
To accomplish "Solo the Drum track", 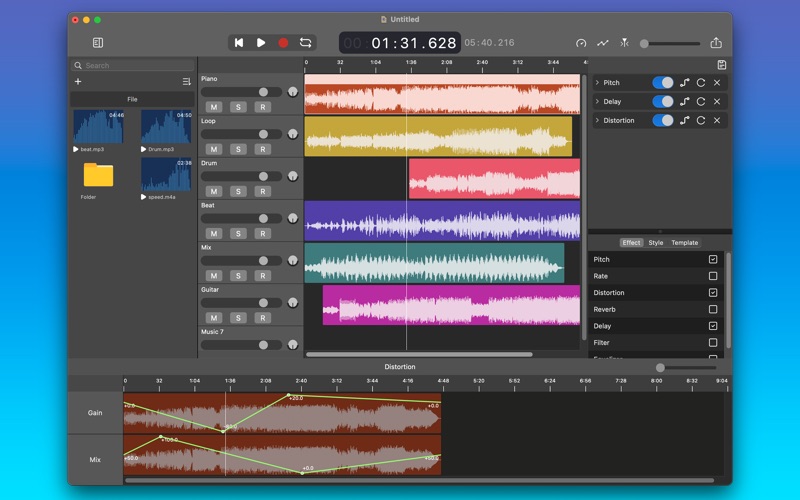I will coord(238,191).
